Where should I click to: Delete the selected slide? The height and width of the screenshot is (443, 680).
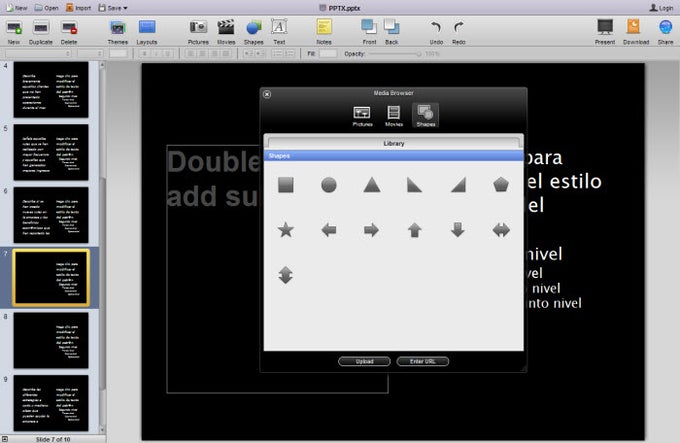point(69,32)
